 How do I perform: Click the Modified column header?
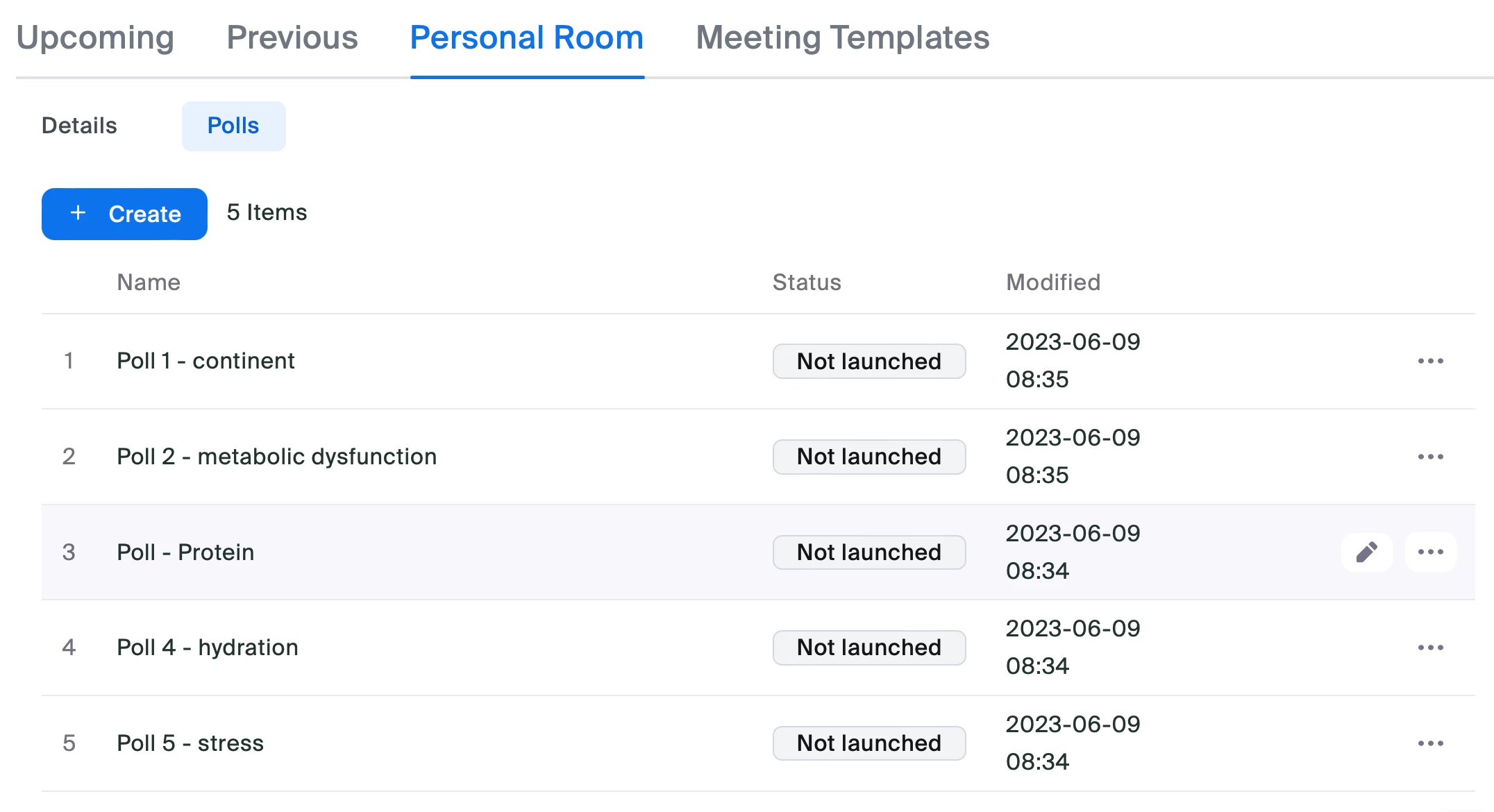click(x=1052, y=282)
